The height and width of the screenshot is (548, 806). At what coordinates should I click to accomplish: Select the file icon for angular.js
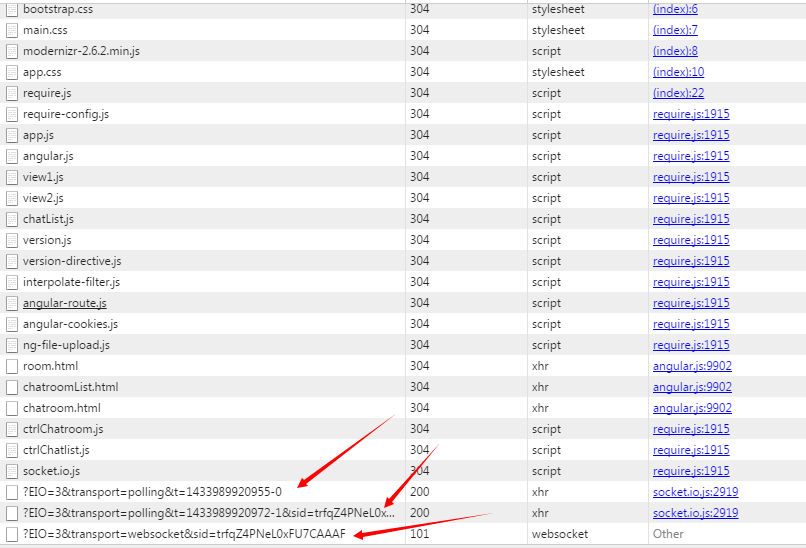tap(12, 156)
